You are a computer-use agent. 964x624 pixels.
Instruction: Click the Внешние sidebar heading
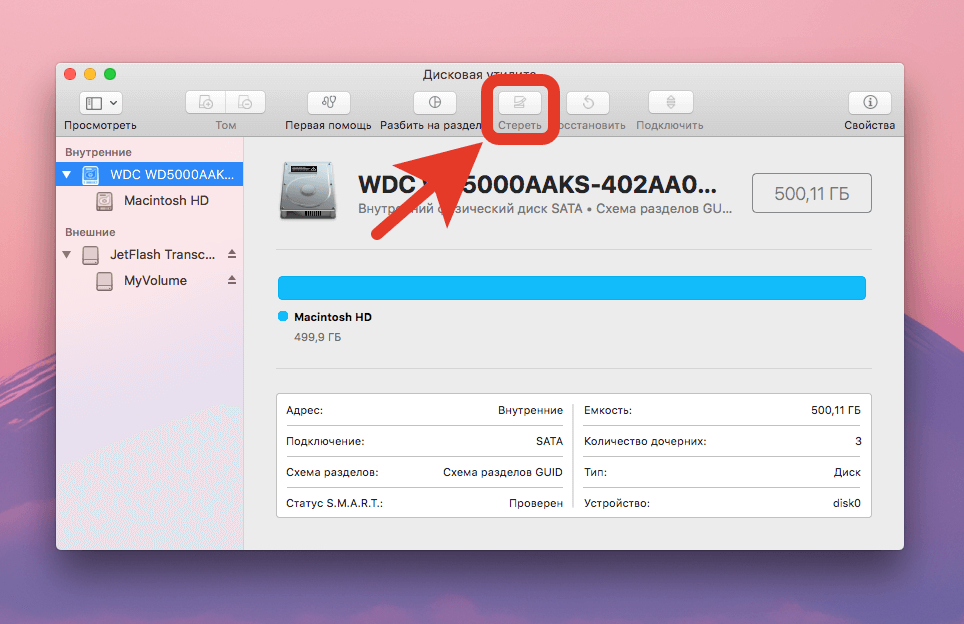[x=90, y=232]
